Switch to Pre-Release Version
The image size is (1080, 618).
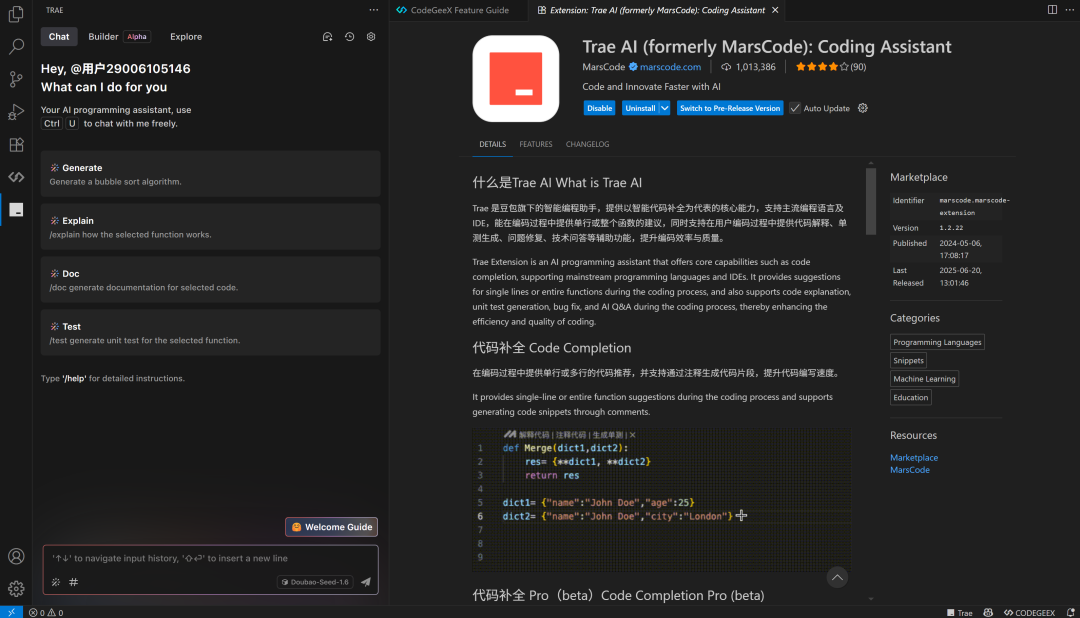tap(729, 108)
